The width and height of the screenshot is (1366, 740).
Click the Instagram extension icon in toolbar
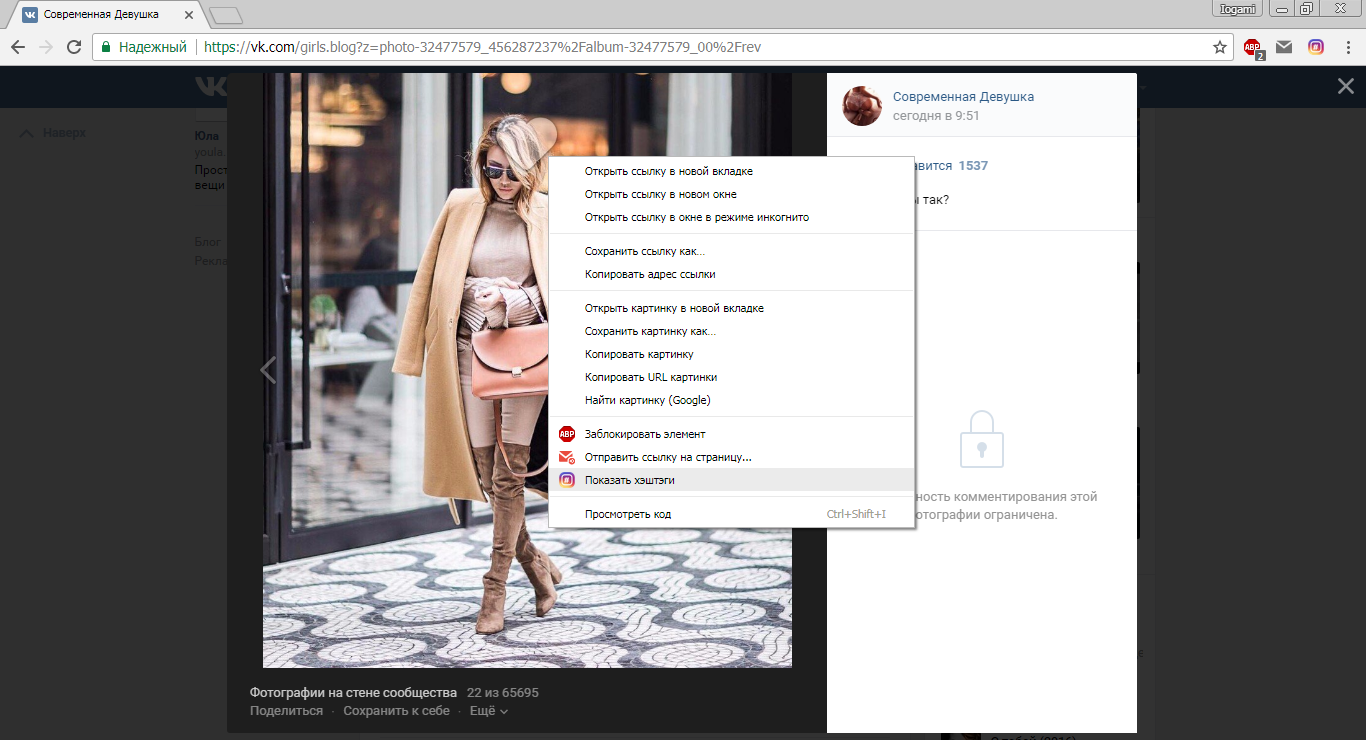(x=1316, y=47)
